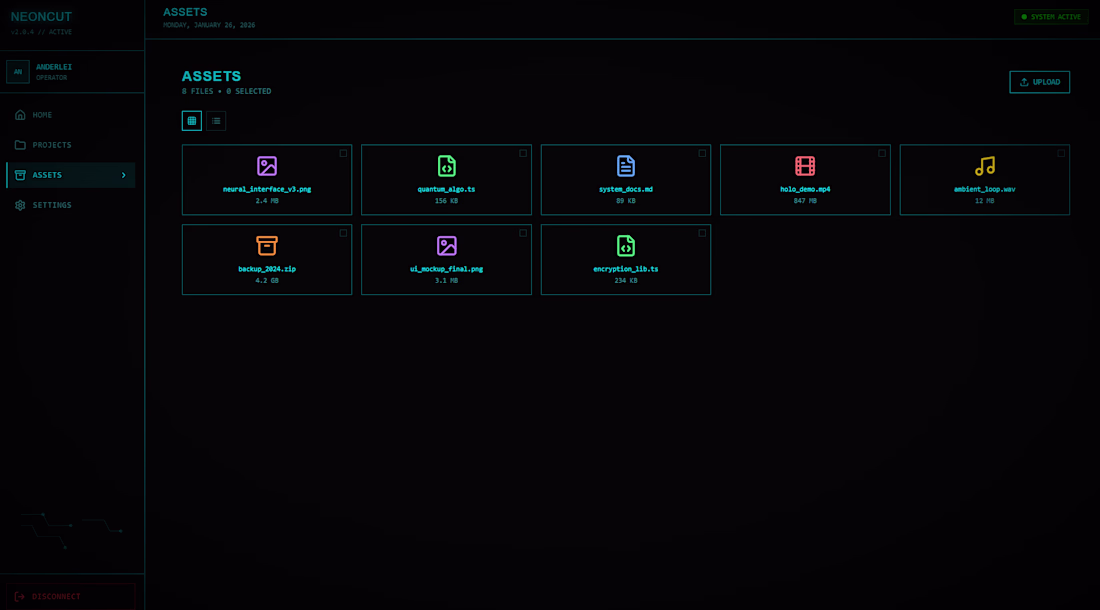Click the holo_demo.mp4 file name
This screenshot has height=610, width=1100.
point(805,189)
